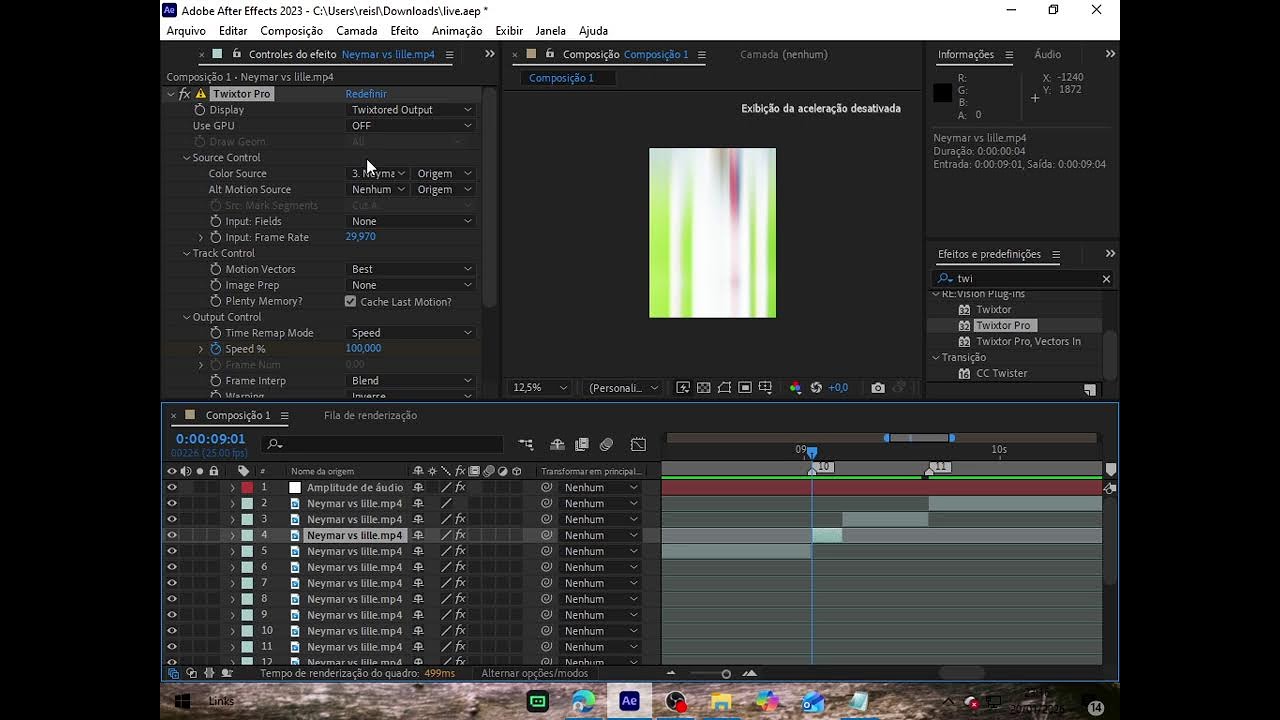Open the Graph Editor icon
1280x720 pixels.
pyautogui.click(x=638, y=444)
